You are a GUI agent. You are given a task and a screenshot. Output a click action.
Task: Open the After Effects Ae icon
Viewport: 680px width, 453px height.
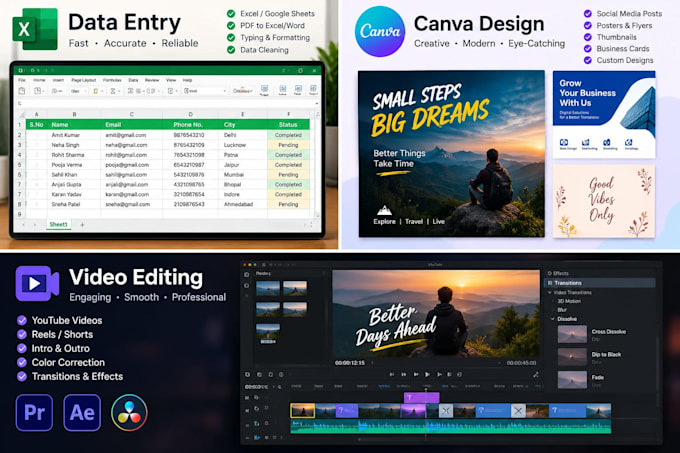point(82,412)
